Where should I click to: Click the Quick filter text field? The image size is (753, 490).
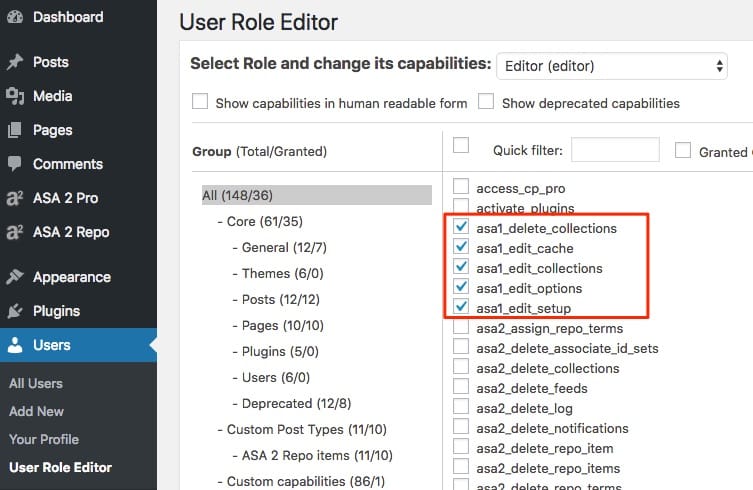coord(614,150)
